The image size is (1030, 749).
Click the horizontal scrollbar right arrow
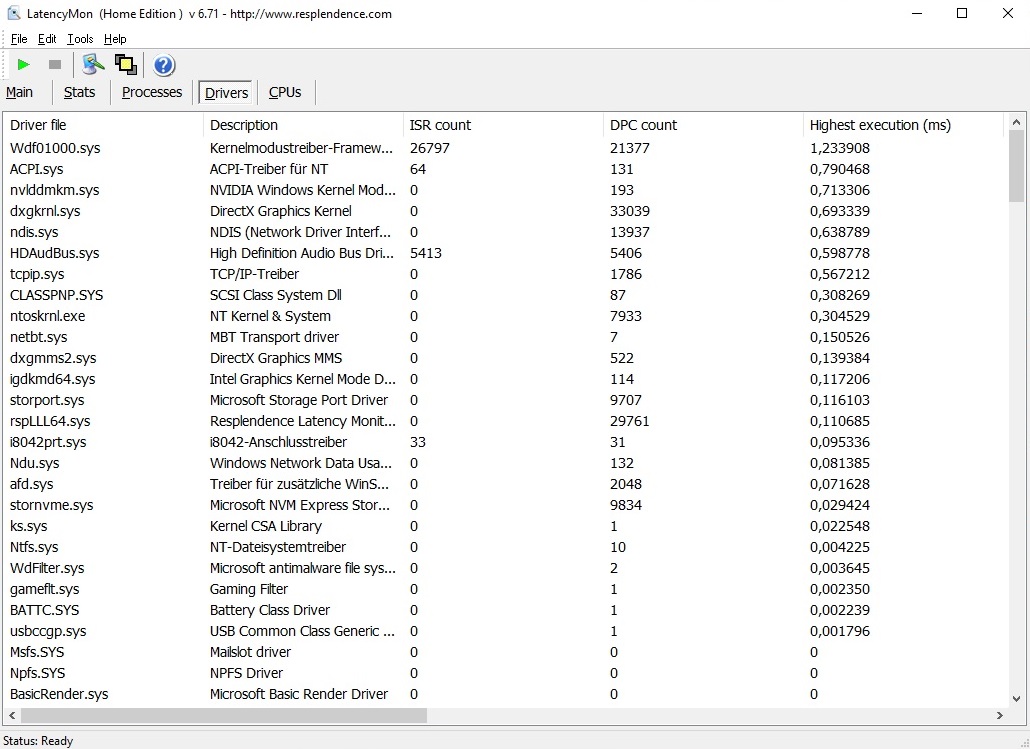999,716
